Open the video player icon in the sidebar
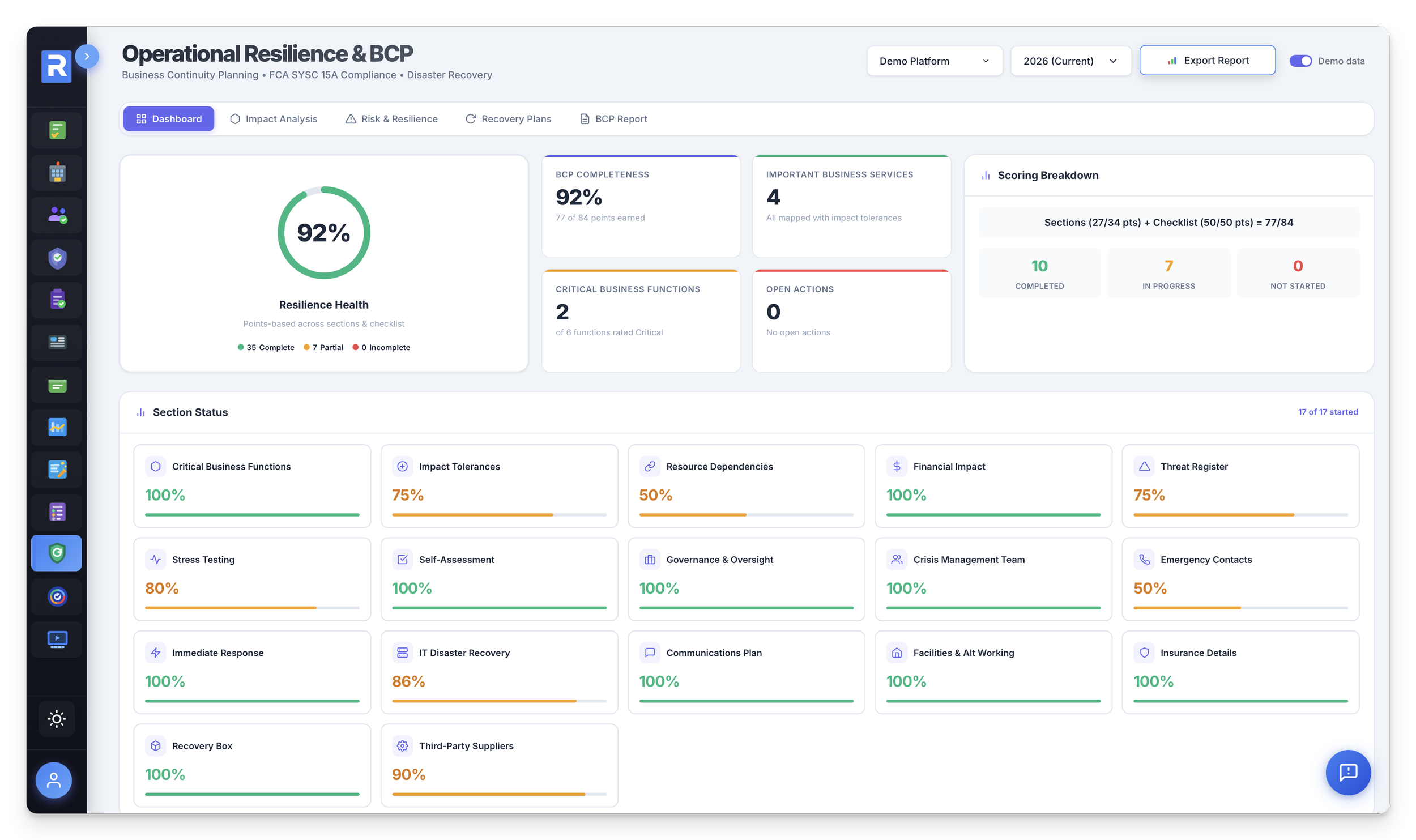Image resolution: width=1416 pixels, height=840 pixels. point(56,639)
